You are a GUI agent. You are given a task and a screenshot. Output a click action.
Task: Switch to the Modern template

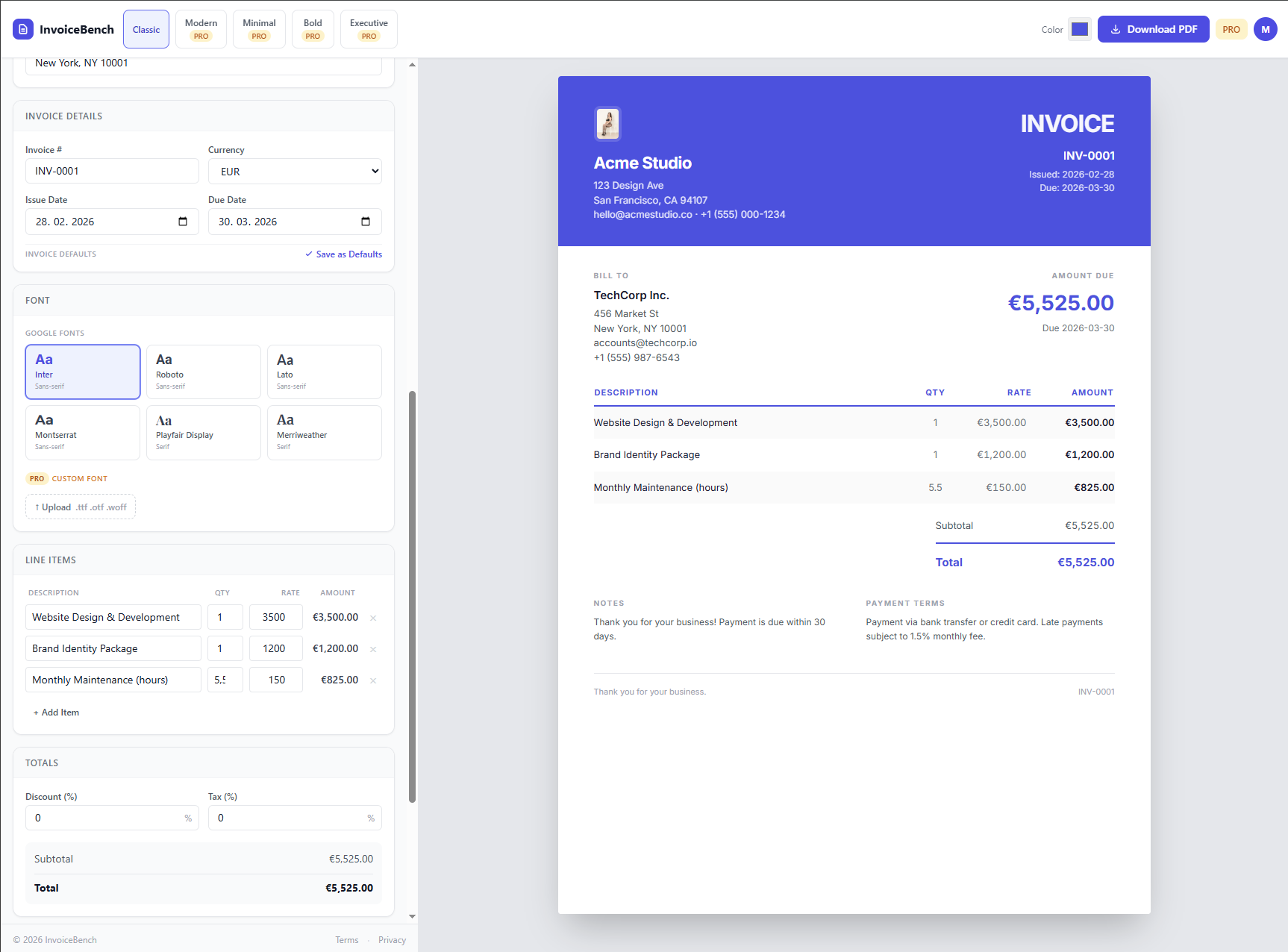pos(201,29)
